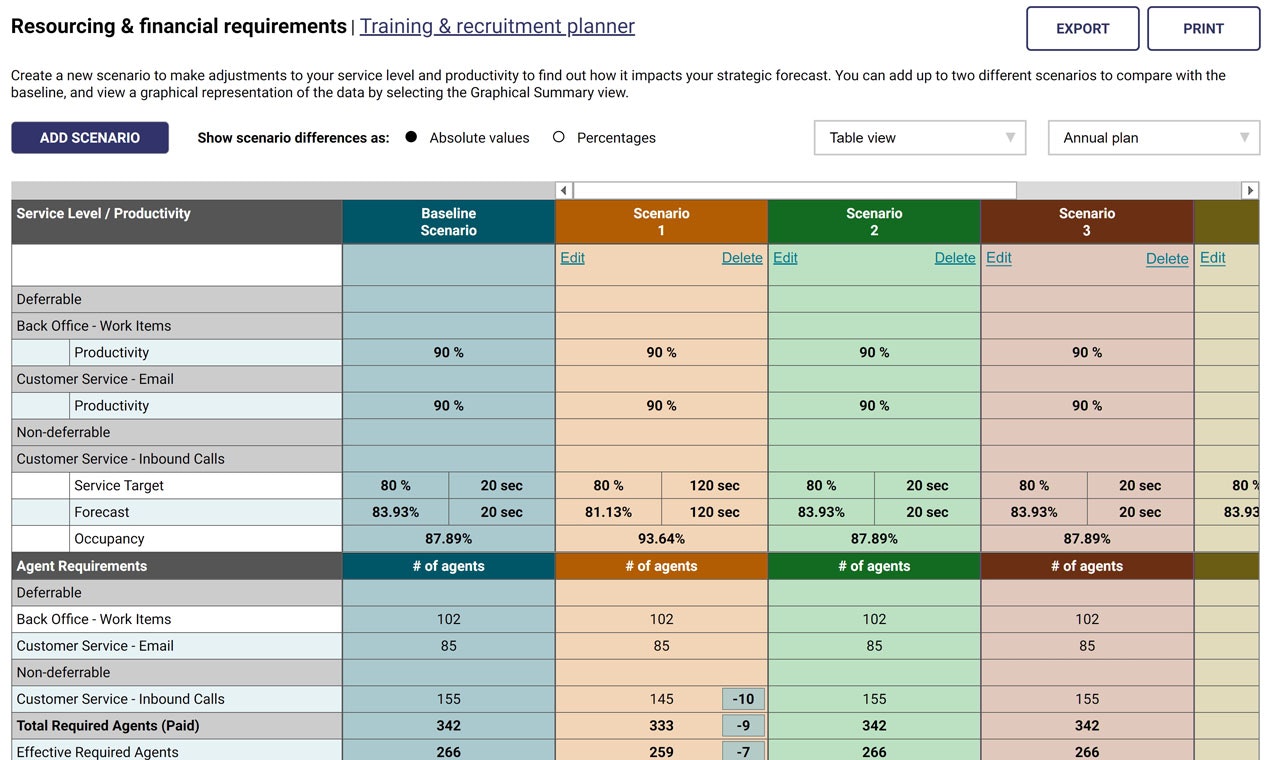Click Scenario 1 inbound calls value 145

point(661,699)
